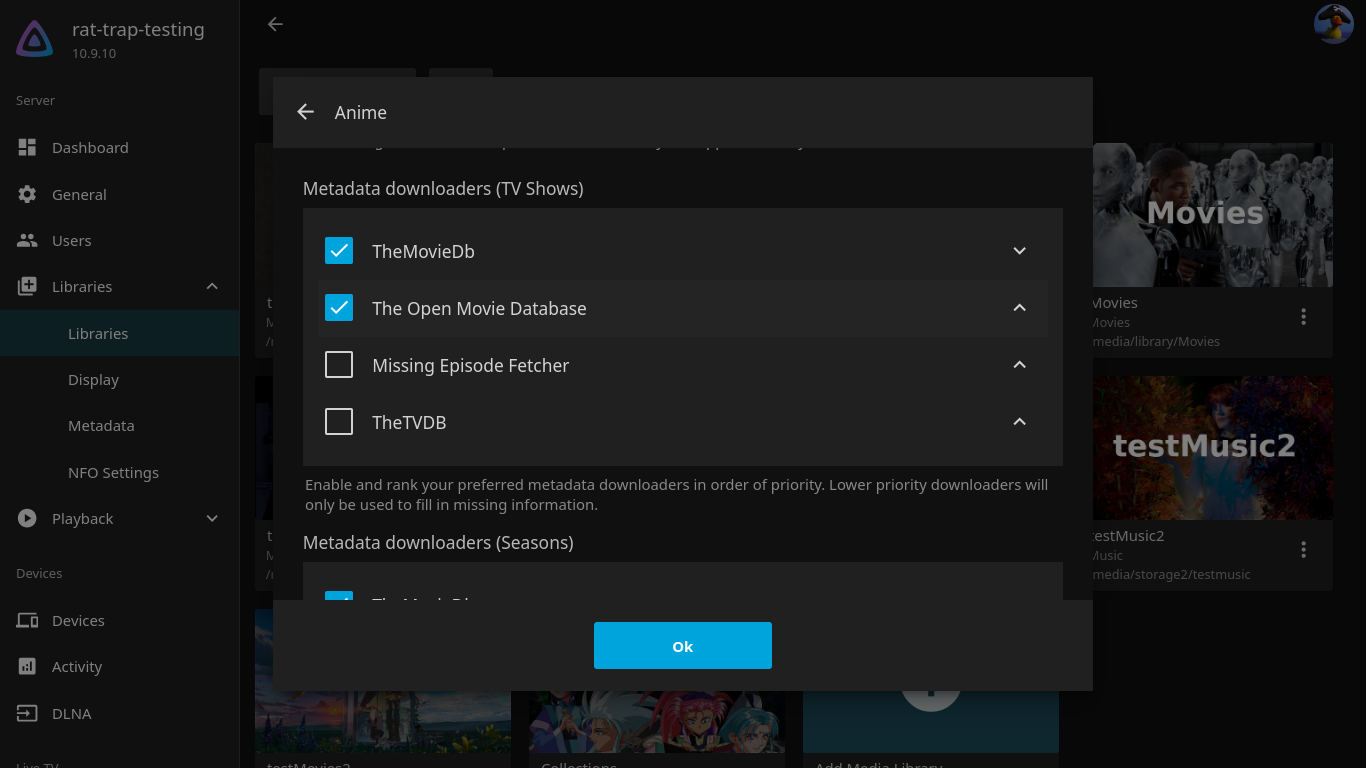Disable The Open Movie Database checkbox
Image resolution: width=1366 pixels, height=768 pixels.
(x=339, y=308)
